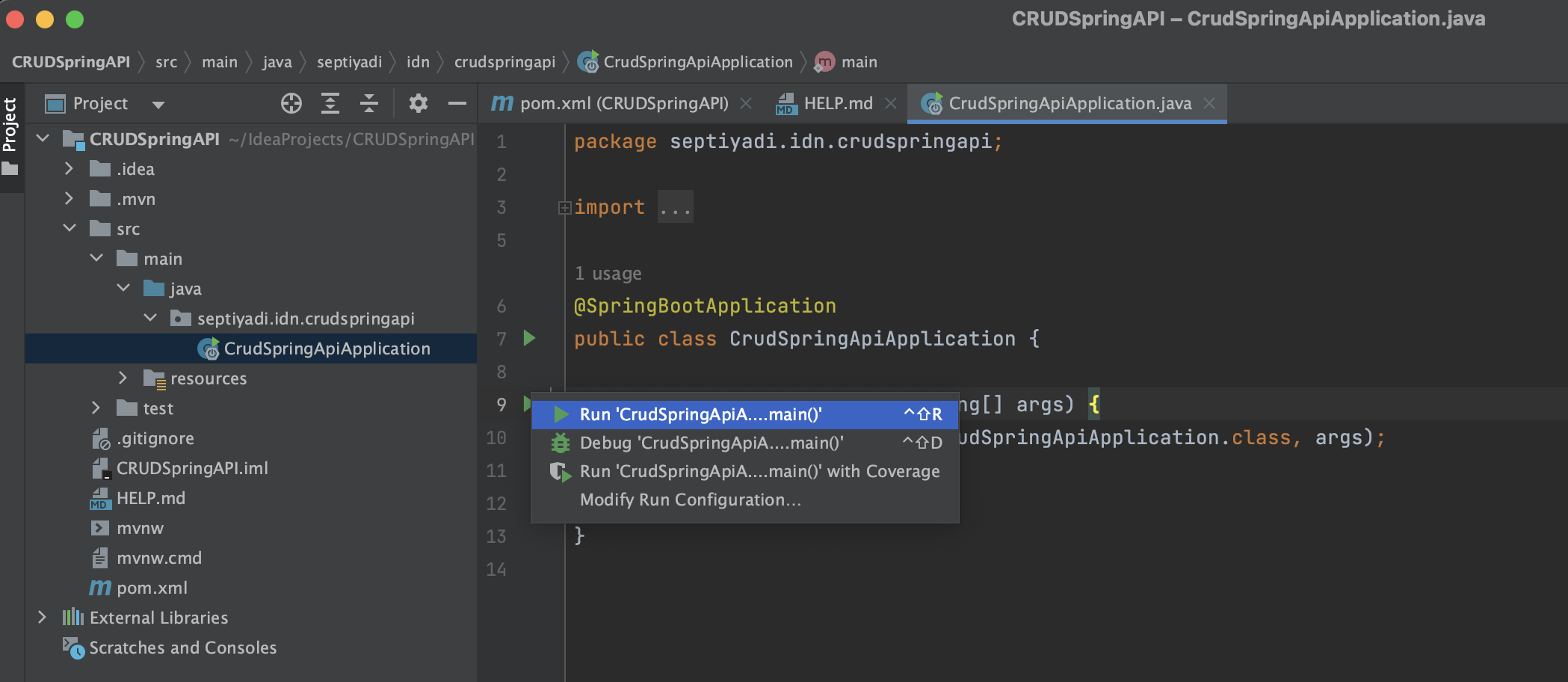The height and width of the screenshot is (682, 1568).
Task: Expand the resources folder
Action: pyautogui.click(x=123, y=378)
